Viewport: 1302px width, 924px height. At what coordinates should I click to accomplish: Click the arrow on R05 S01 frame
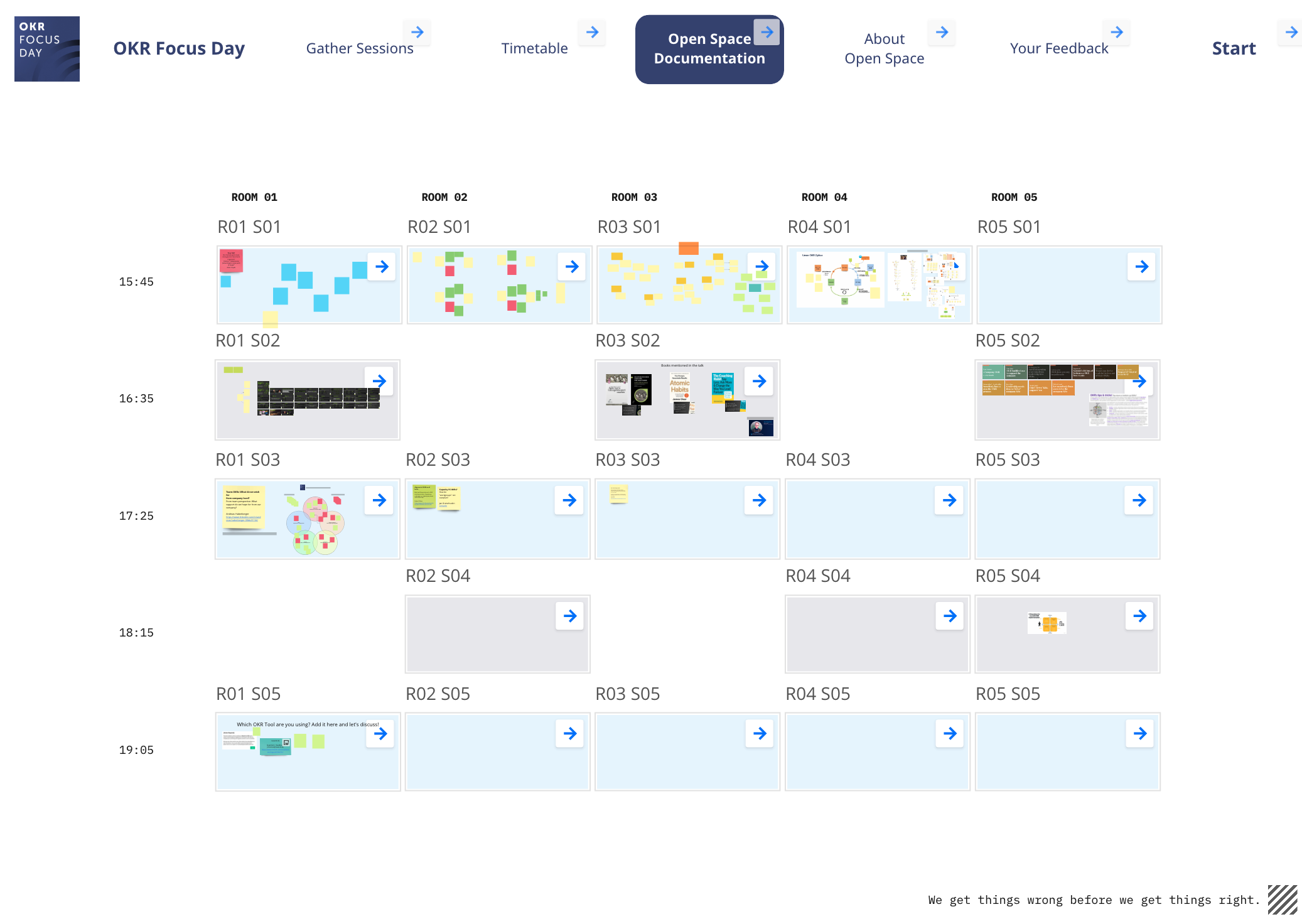click(1141, 267)
